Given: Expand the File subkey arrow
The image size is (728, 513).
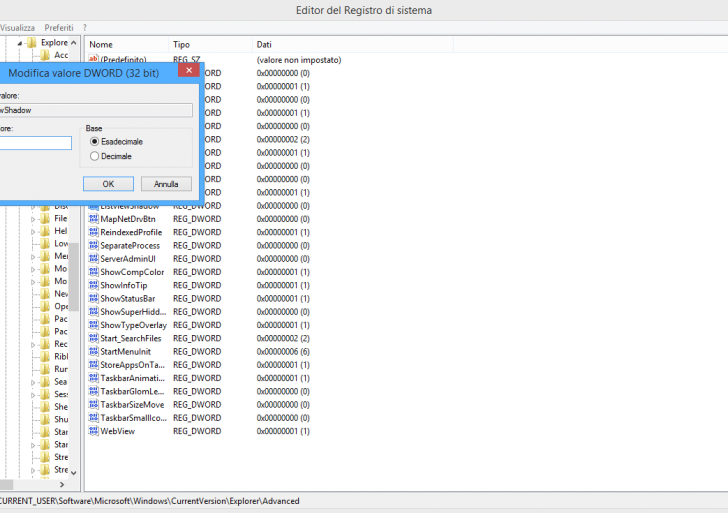Looking at the screenshot, I should pyautogui.click(x=33, y=219).
